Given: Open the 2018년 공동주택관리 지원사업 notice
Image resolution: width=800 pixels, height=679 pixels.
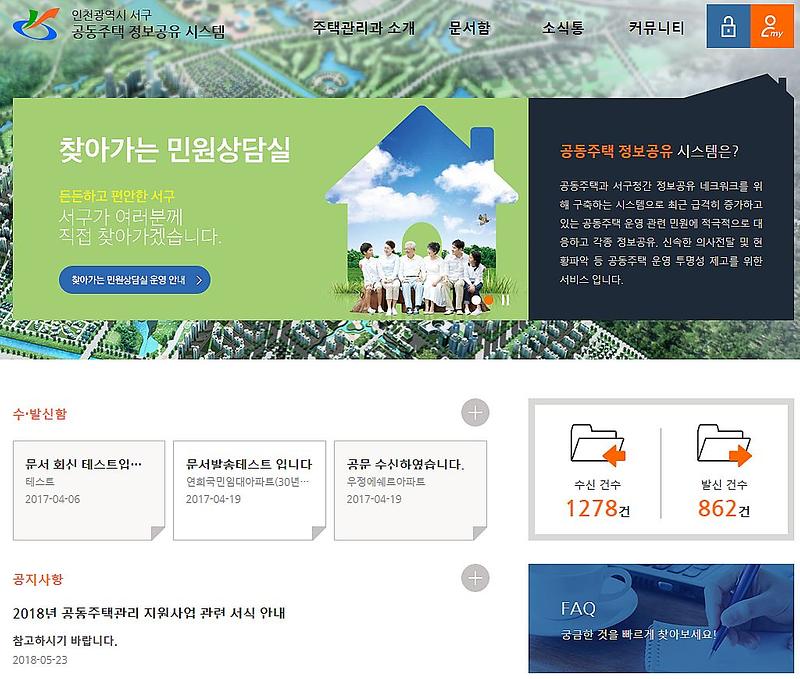Looking at the screenshot, I should coord(150,613).
